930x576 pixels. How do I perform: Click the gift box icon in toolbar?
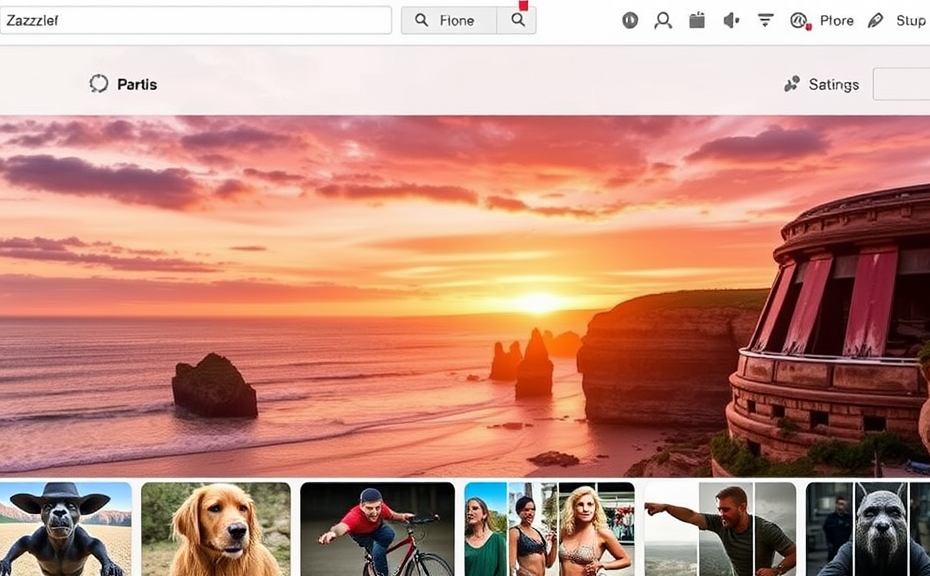697,20
